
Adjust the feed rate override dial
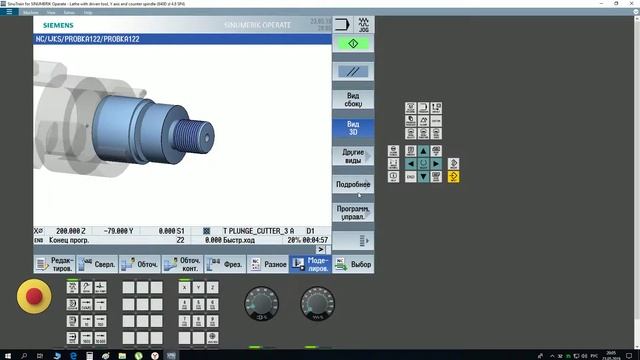[318, 303]
